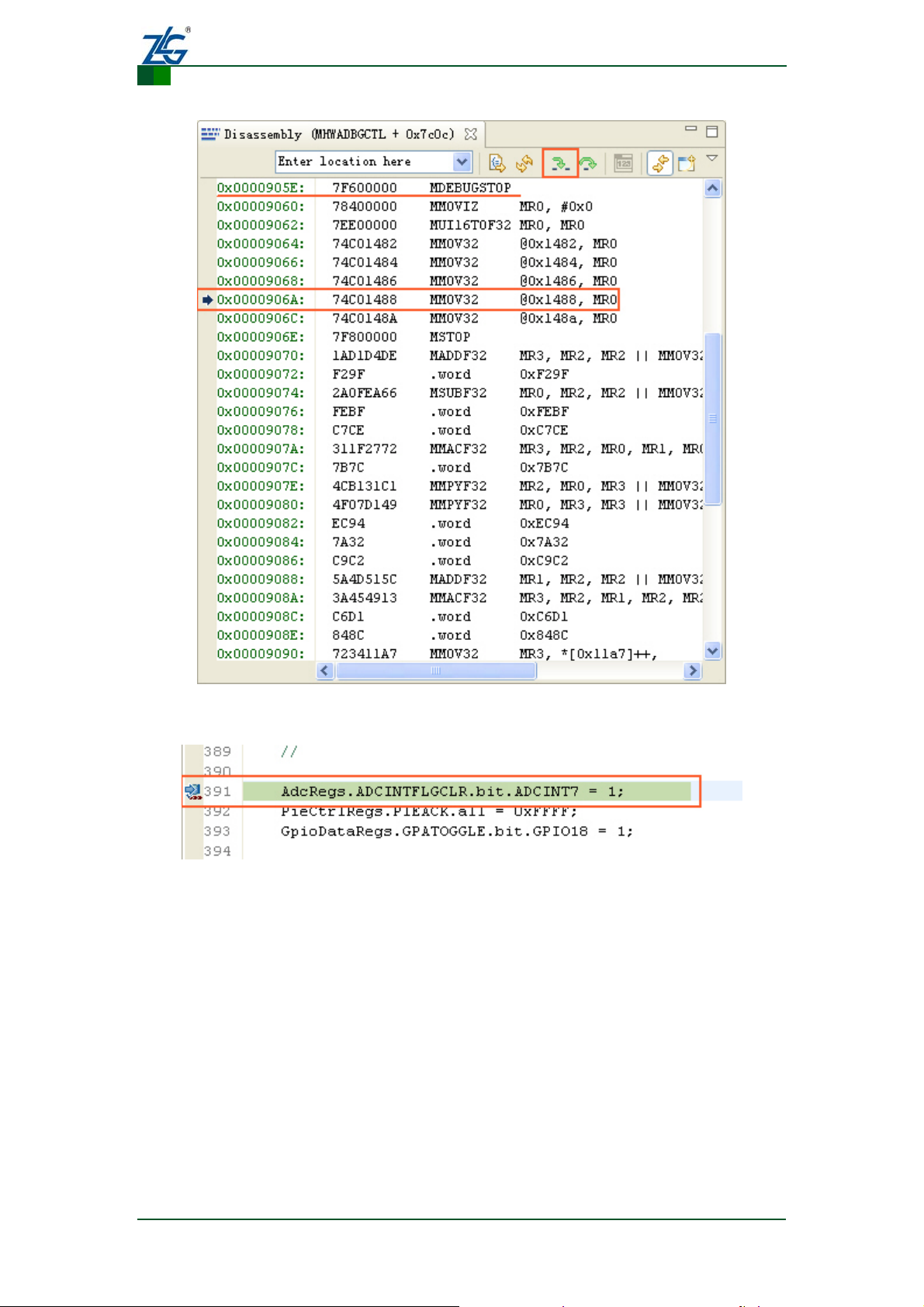Click opcode 74C0148A
The height and width of the screenshot is (1307, 924).
(x=365, y=318)
